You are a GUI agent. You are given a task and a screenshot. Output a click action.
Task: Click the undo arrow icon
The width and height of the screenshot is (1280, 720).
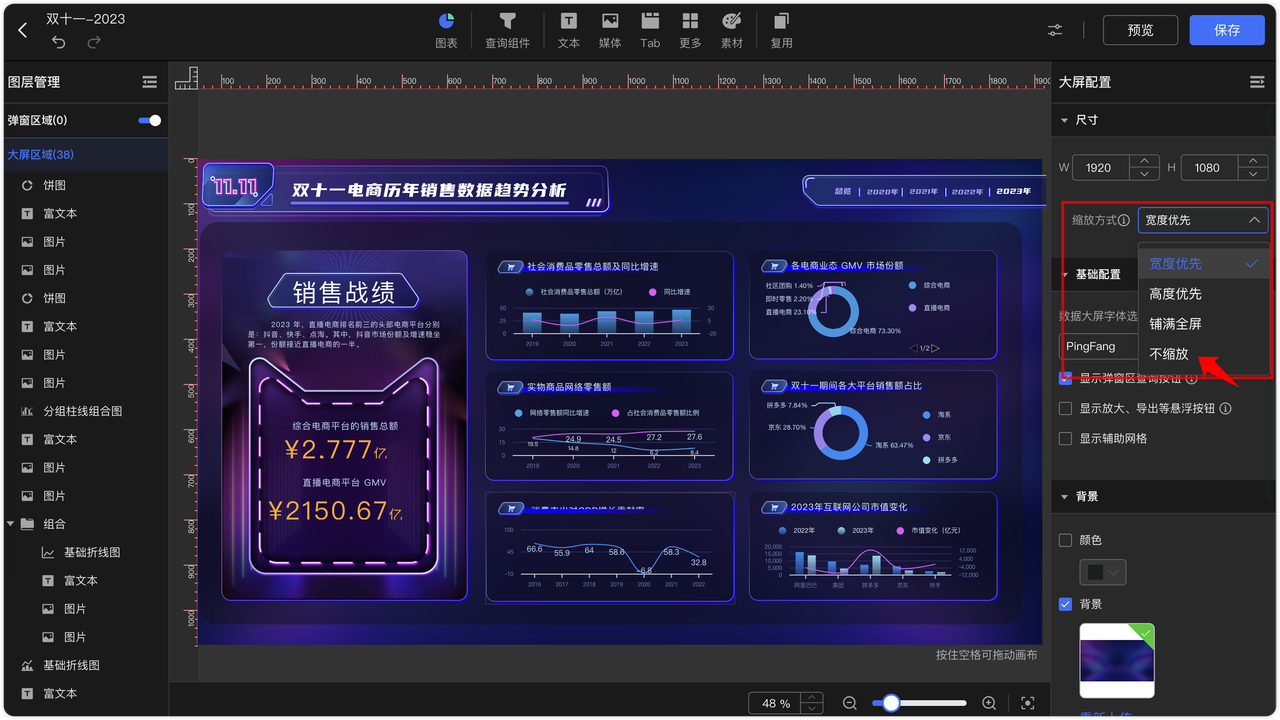coord(58,42)
